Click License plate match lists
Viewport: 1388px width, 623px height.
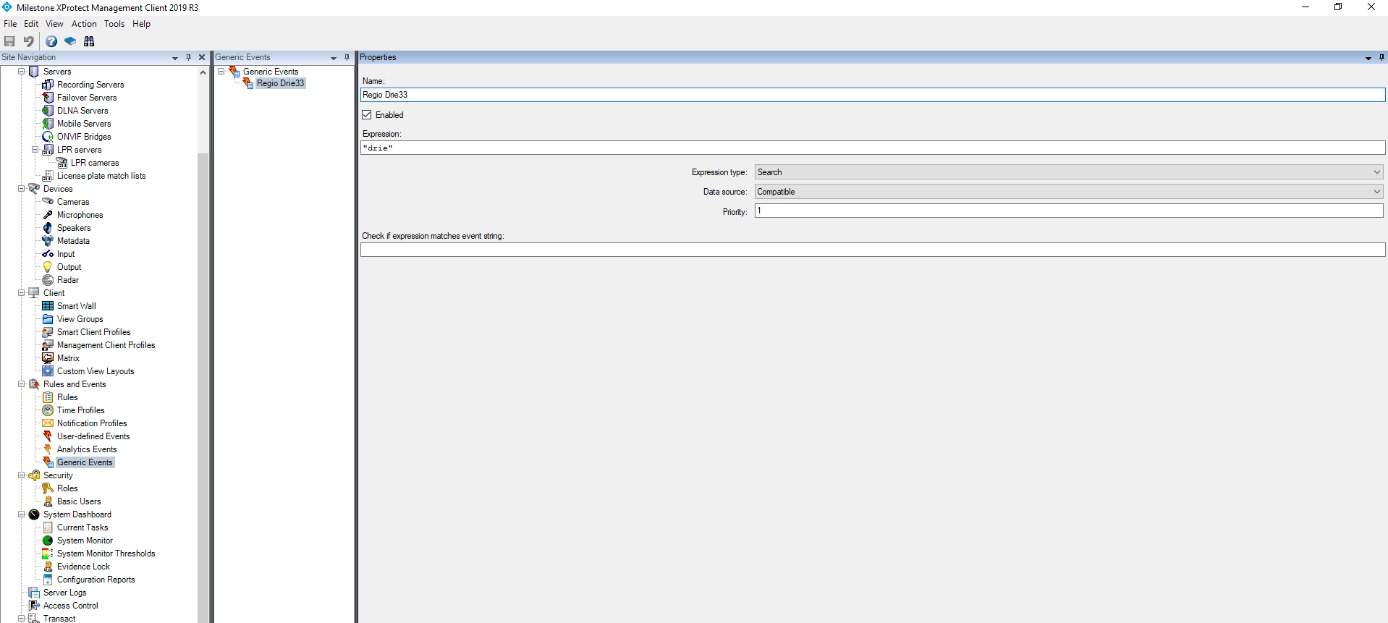(x=101, y=175)
